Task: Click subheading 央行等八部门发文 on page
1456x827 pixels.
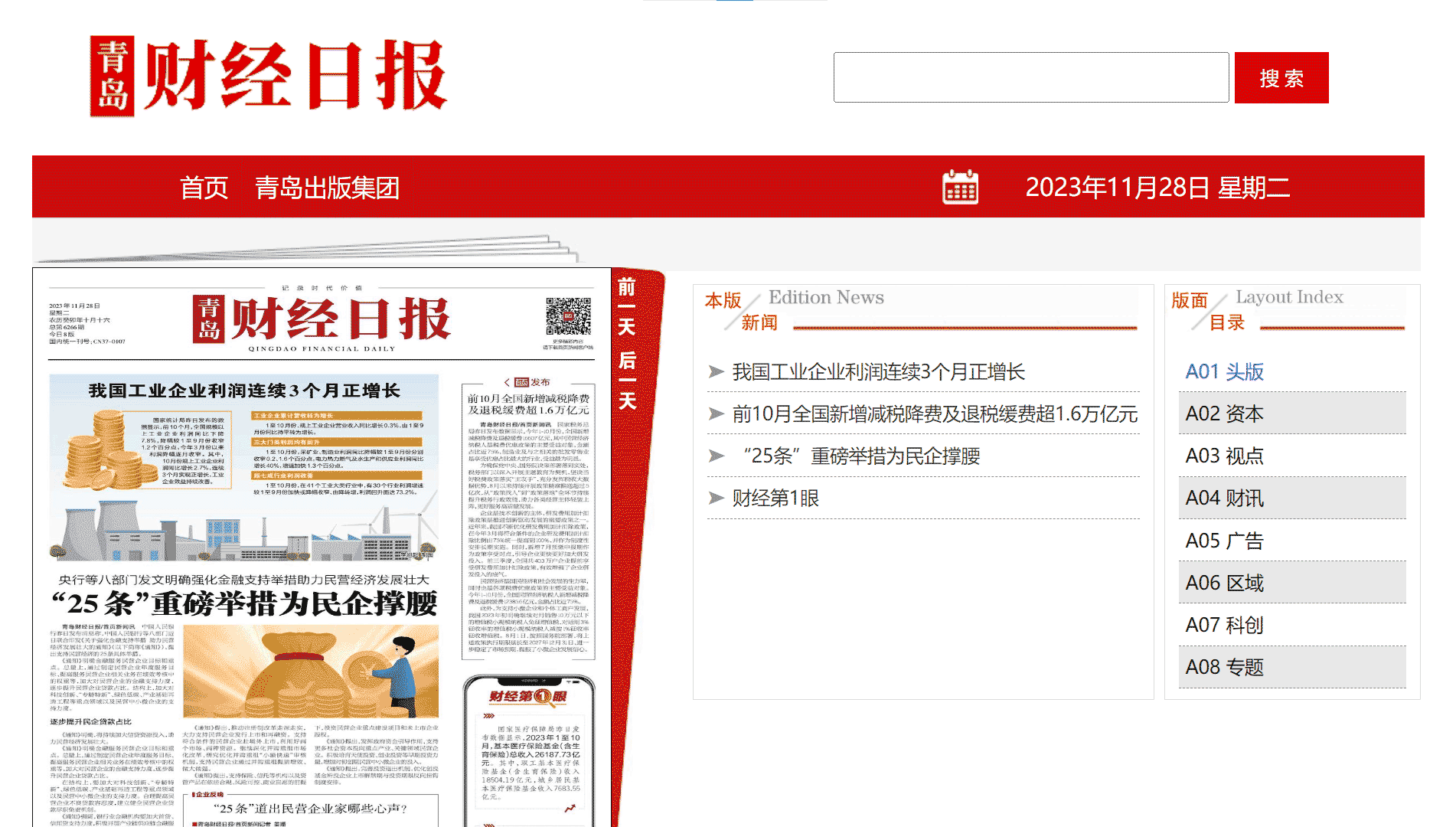Action: [244, 580]
